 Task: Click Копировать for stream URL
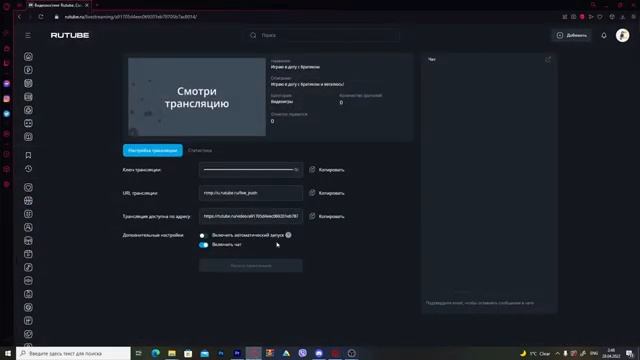coord(331,193)
